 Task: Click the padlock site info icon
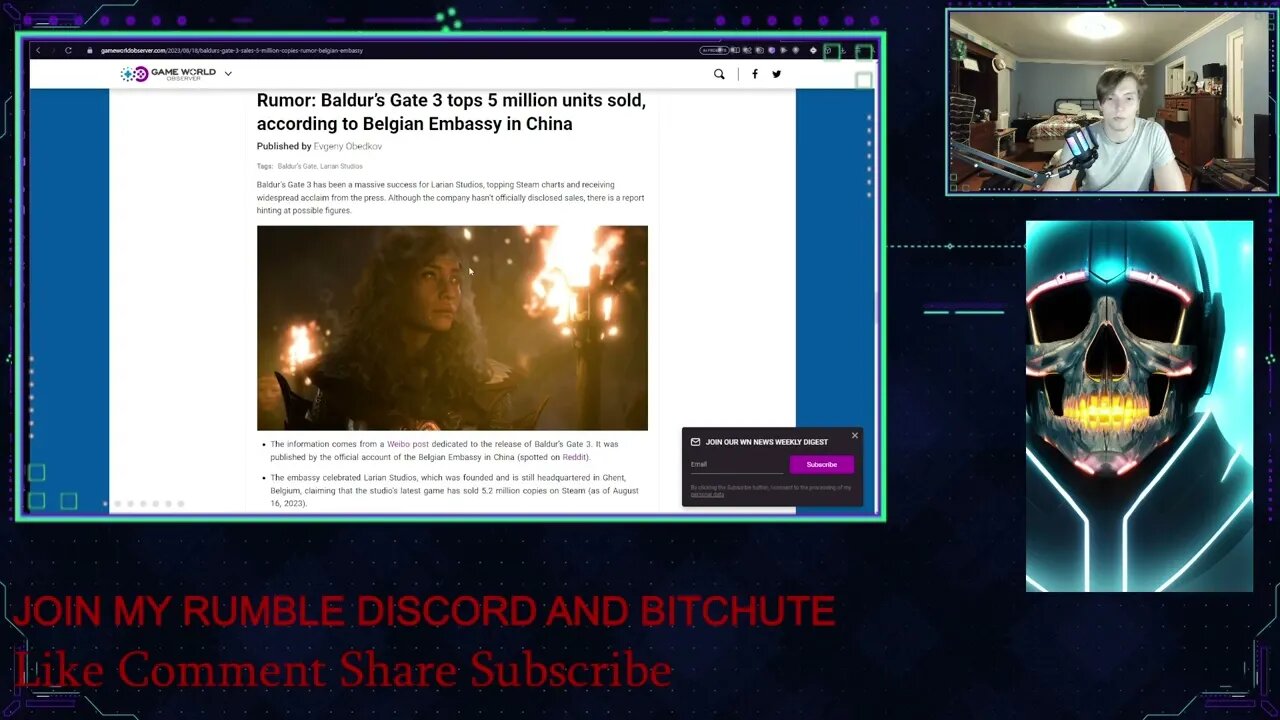tap(90, 50)
